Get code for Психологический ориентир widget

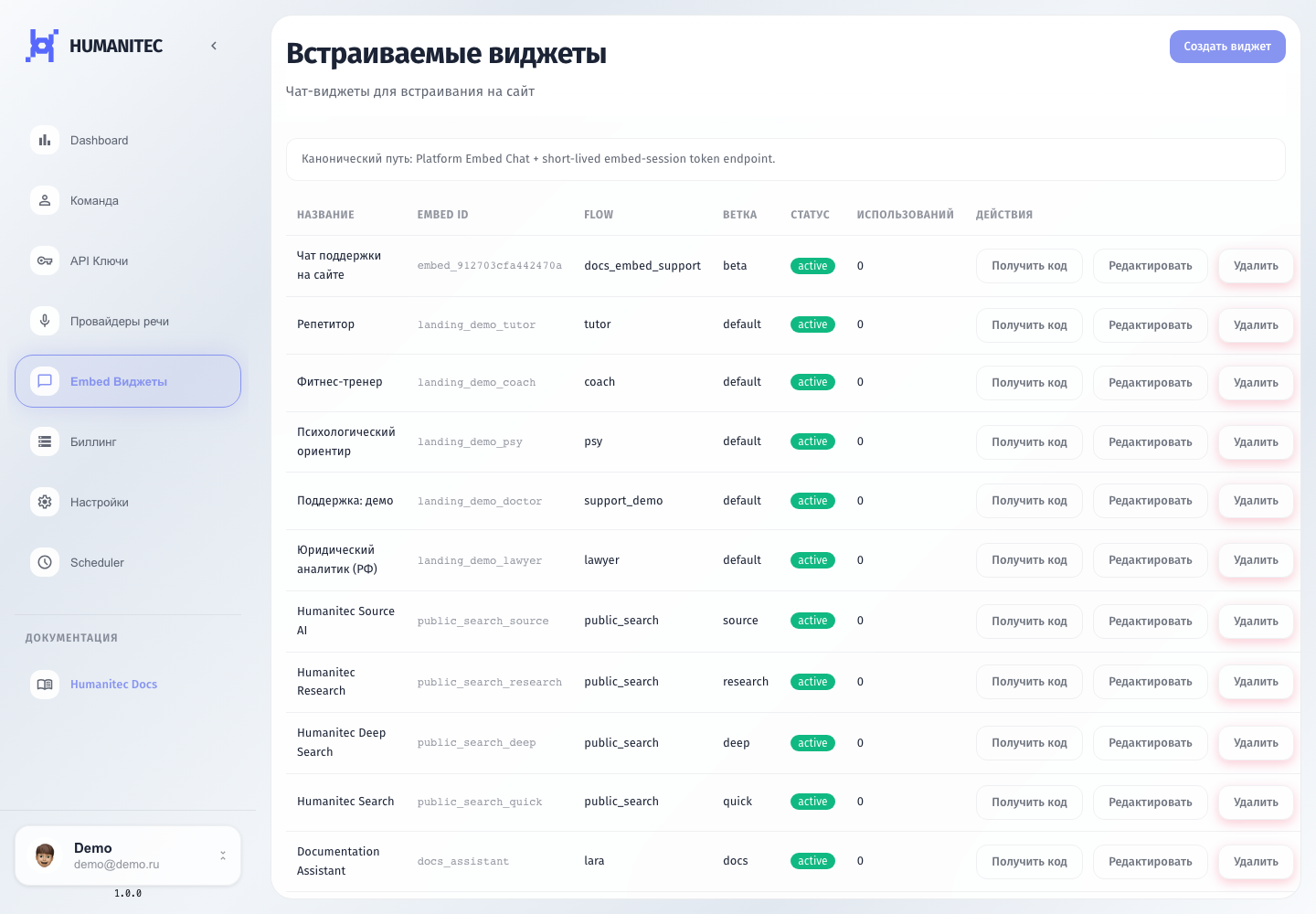tap(1029, 442)
